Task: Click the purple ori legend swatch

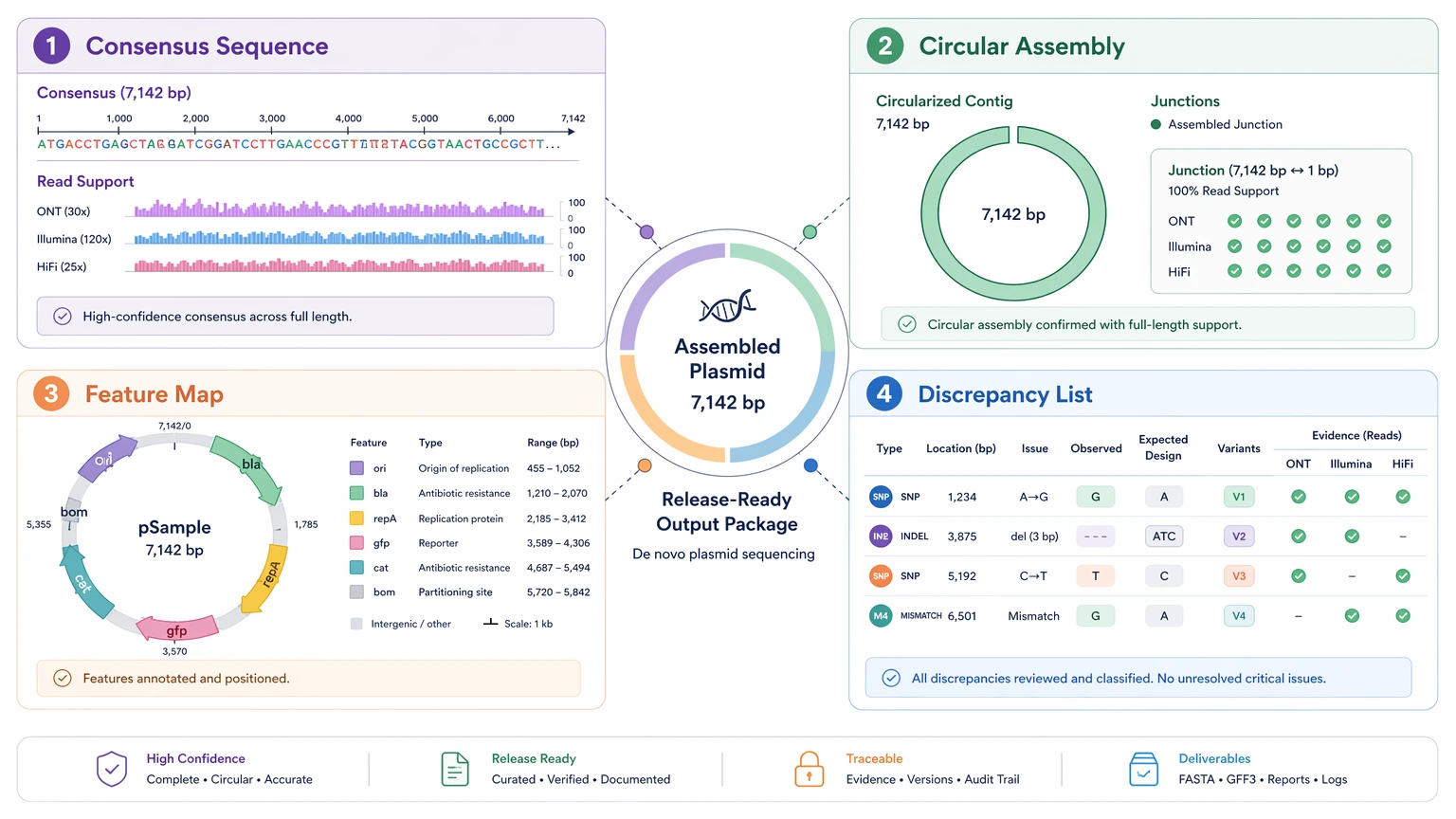Action: [356, 468]
